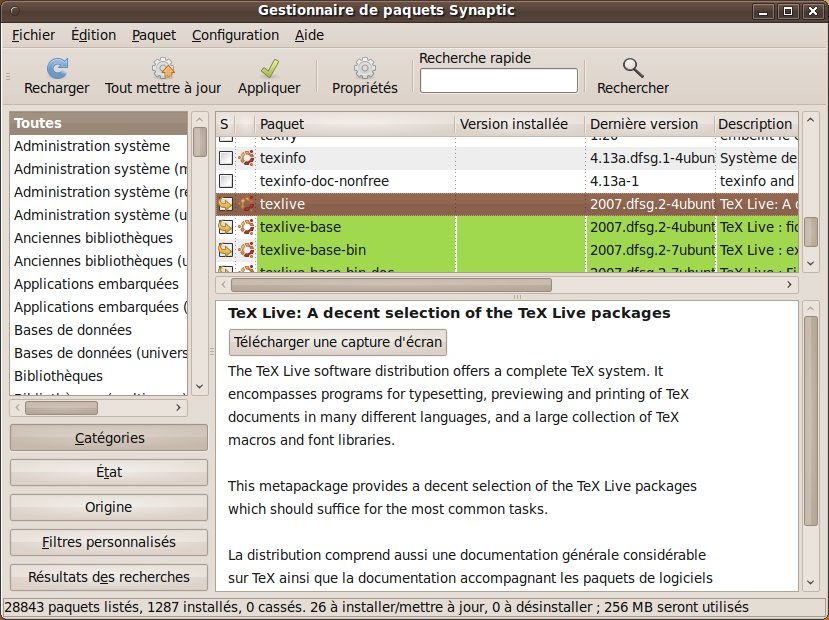Click the Ubuntu support icon beside texlive-base-bin
The width and height of the screenshot is (829, 620).
tap(246, 250)
